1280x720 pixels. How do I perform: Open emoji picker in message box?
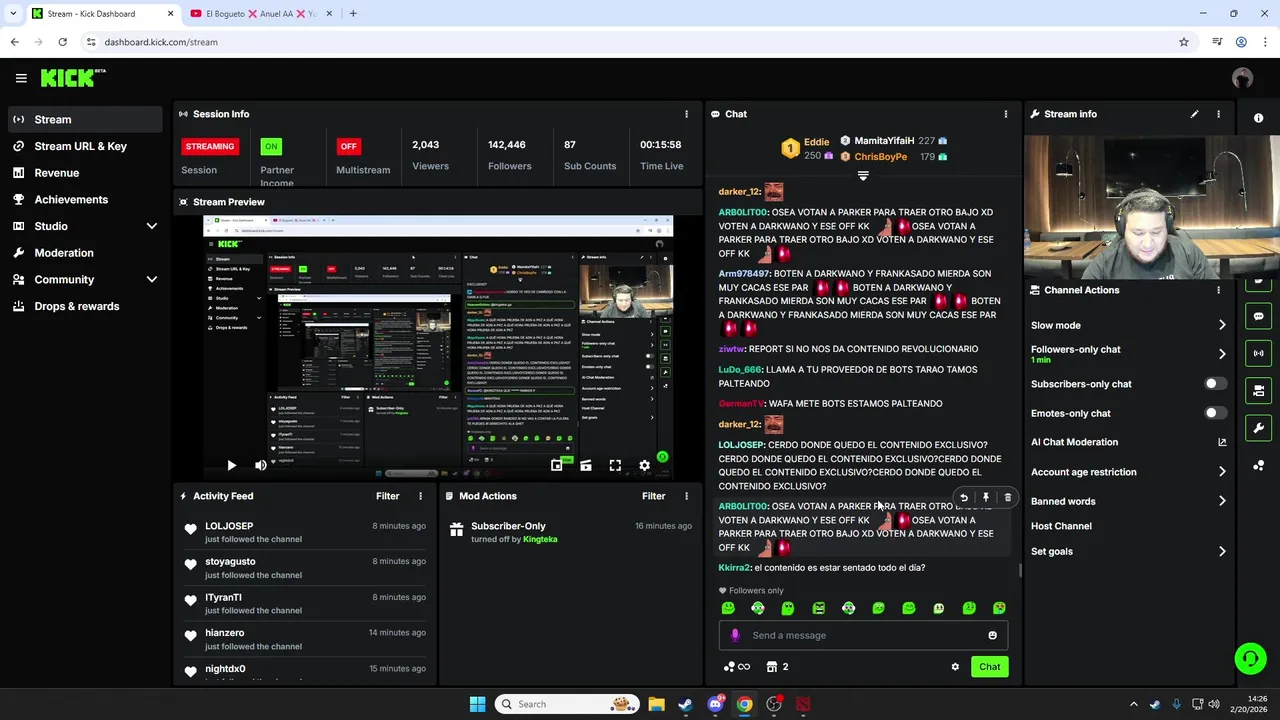click(x=992, y=635)
